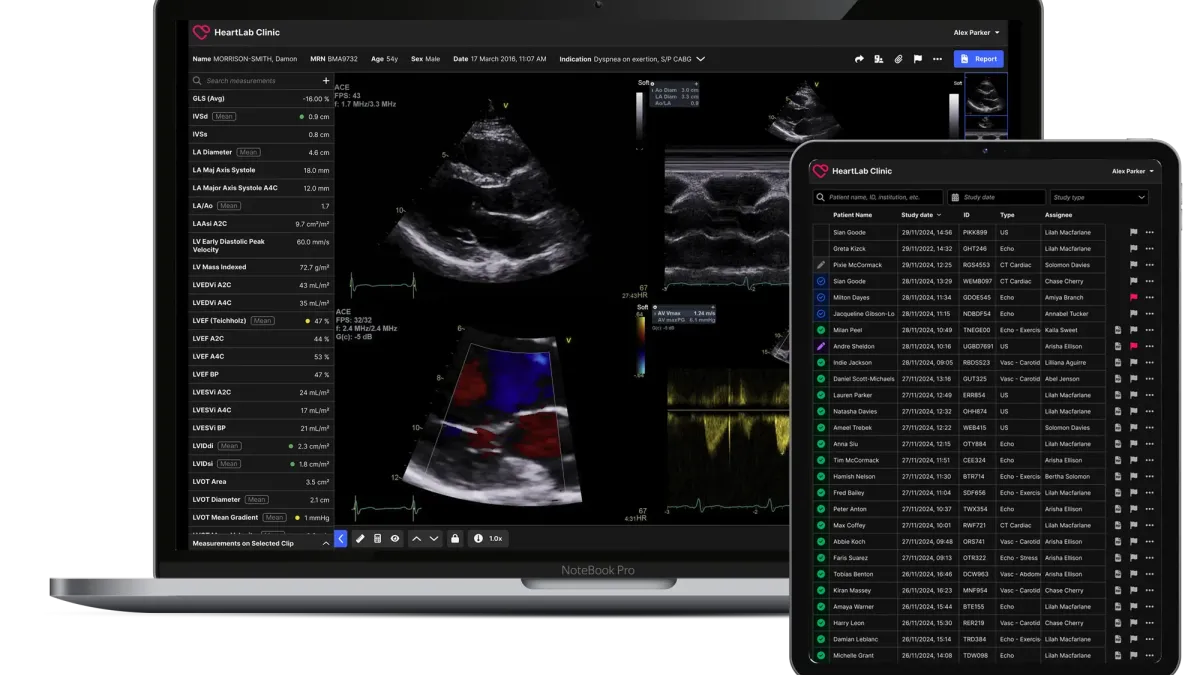Image resolution: width=1200 pixels, height=675 pixels.
Task: Open the three-dot more menu beside Report
Action: (x=937, y=59)
